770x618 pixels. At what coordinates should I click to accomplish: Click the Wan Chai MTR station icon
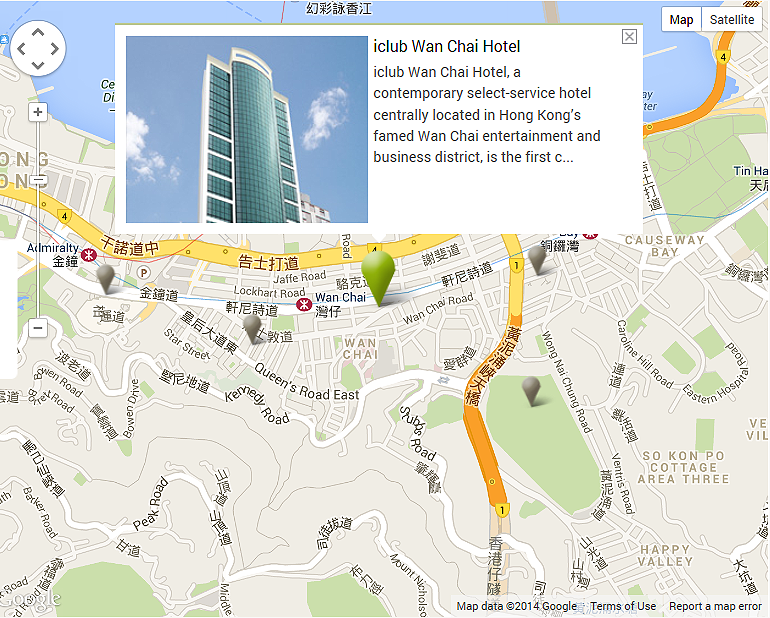(304, 305)
